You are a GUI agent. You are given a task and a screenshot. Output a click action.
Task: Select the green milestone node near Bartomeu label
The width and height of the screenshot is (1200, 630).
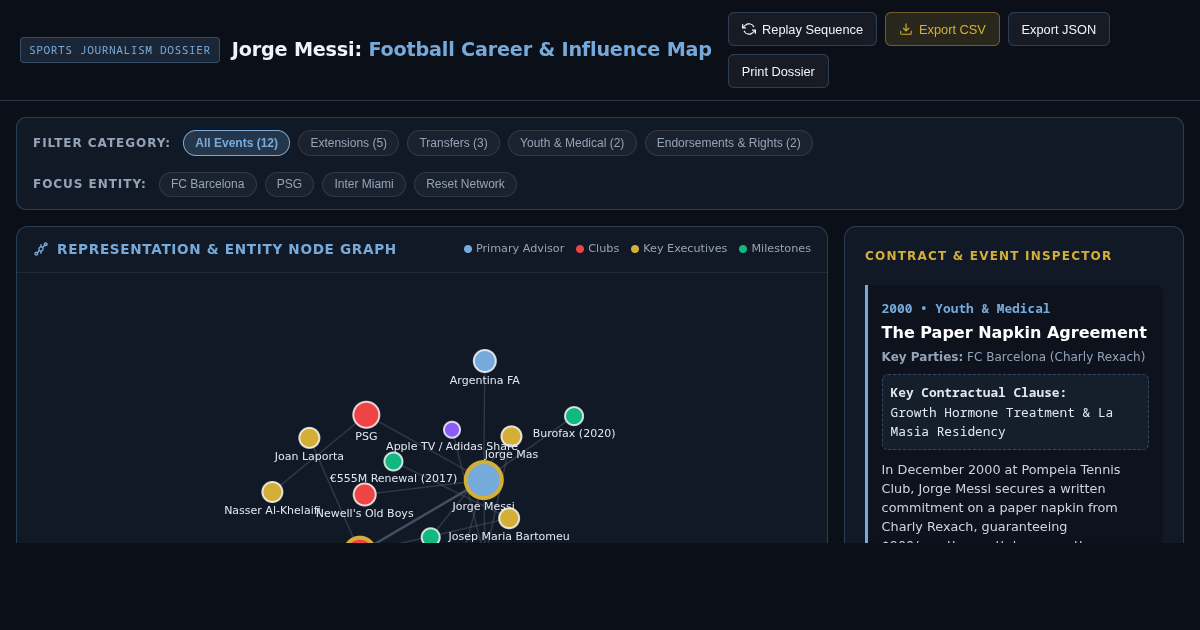430,537
